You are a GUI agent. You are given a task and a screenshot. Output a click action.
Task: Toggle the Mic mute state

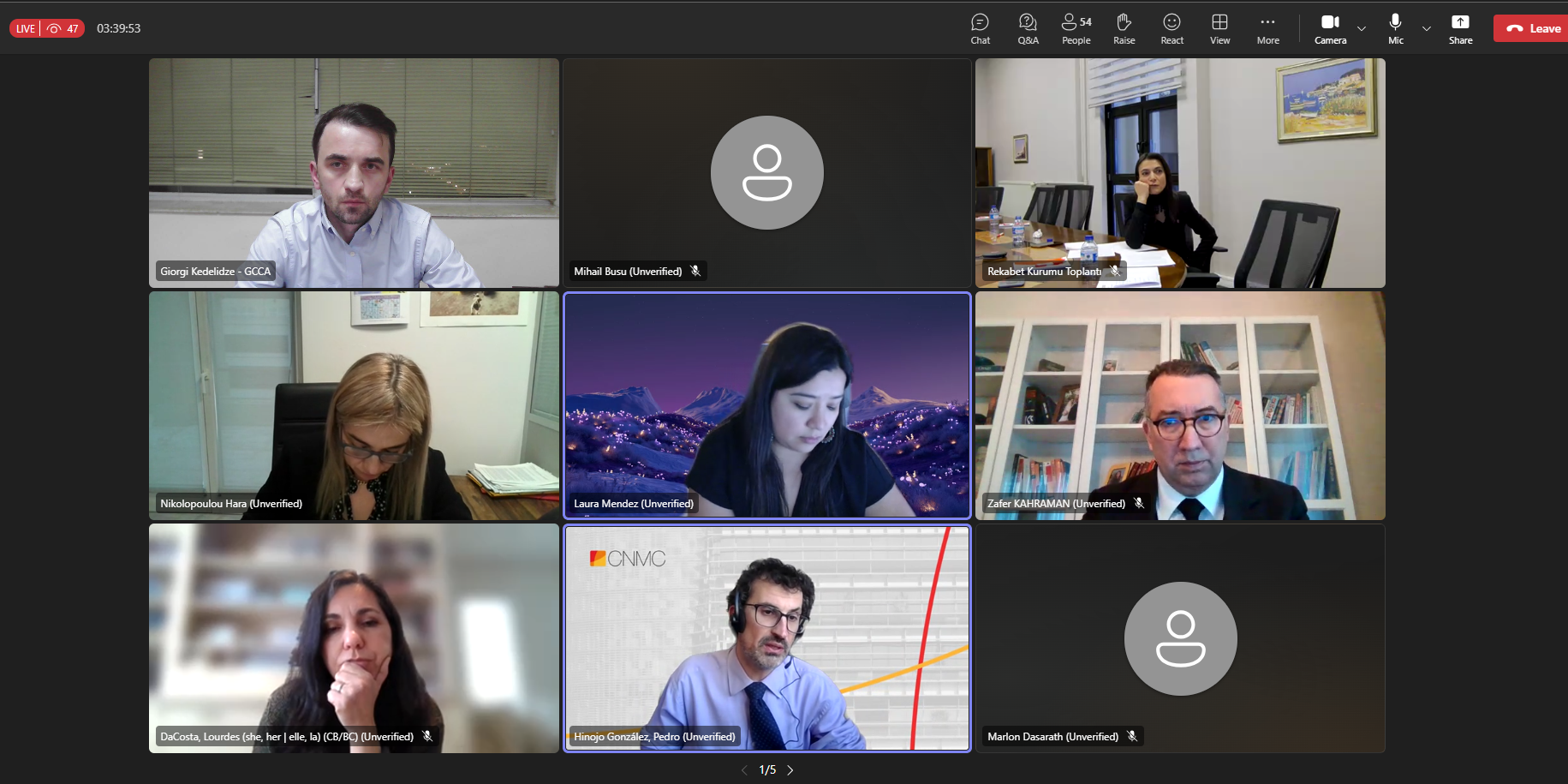click(x=1395, y=28)
